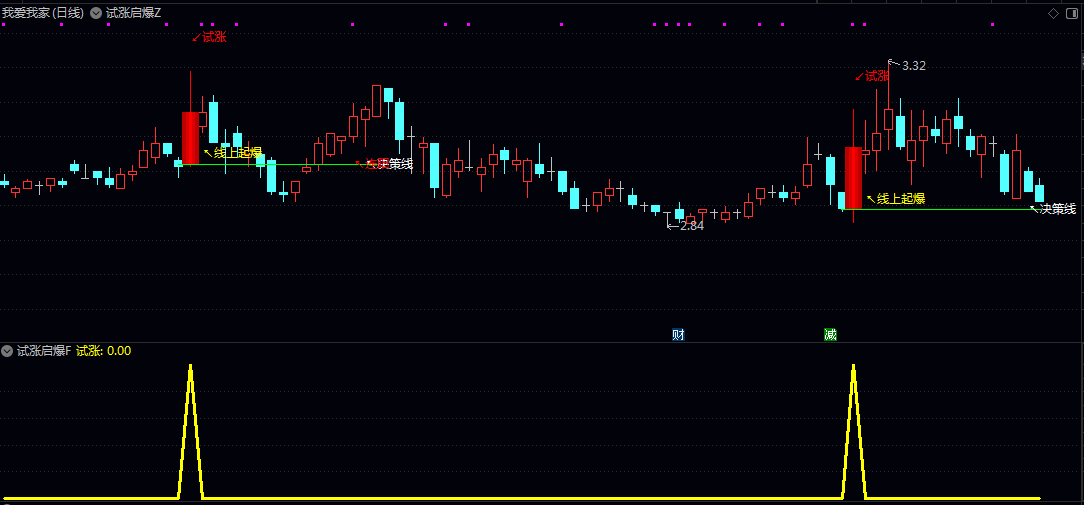
Task: Click the green 减 event marker
Action: [x=830, y=335]
